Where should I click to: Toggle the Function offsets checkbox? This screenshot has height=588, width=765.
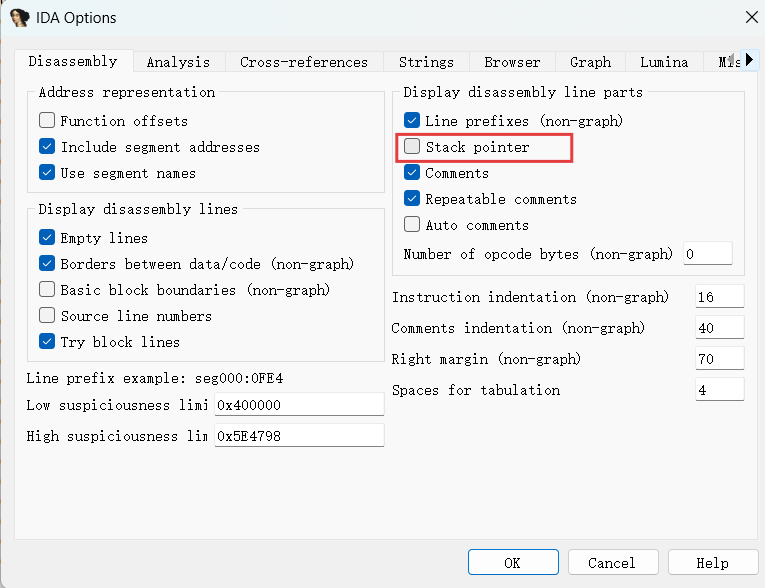tap(47, 121)
